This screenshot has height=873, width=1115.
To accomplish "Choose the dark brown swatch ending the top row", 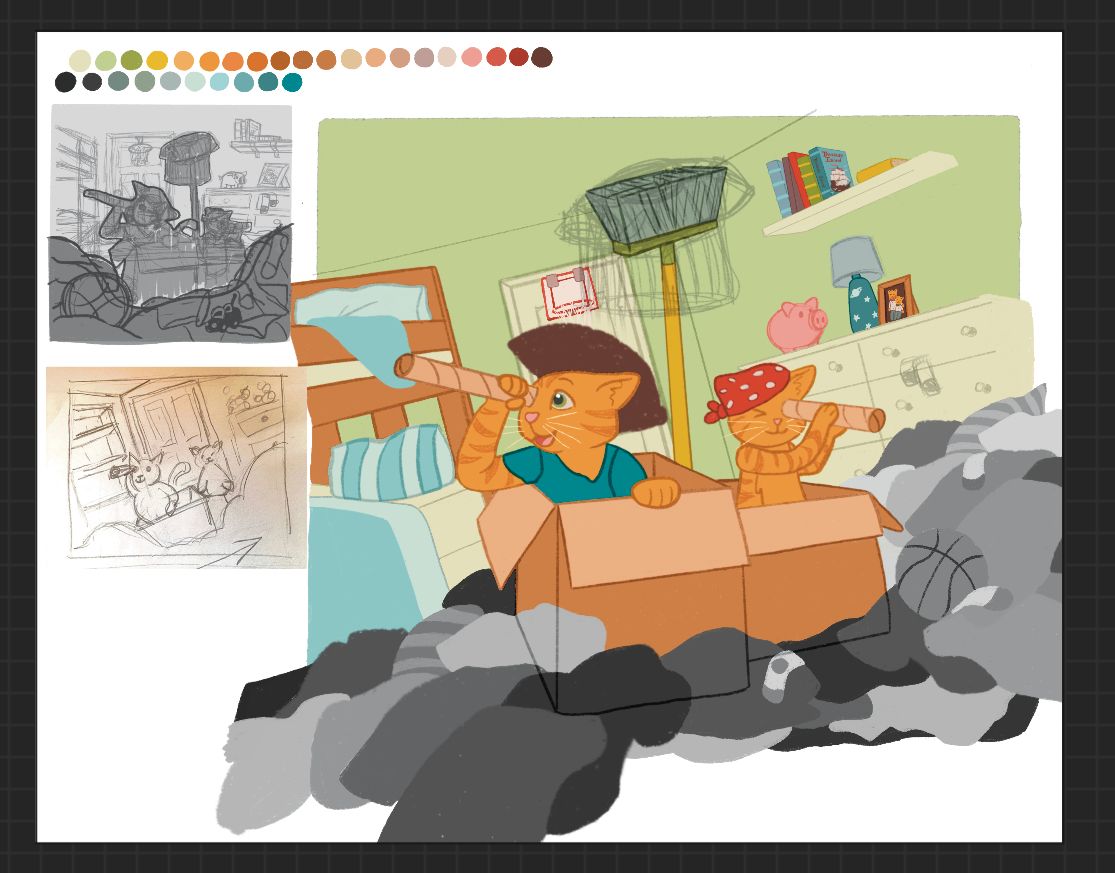I will [x=542, y=57].
